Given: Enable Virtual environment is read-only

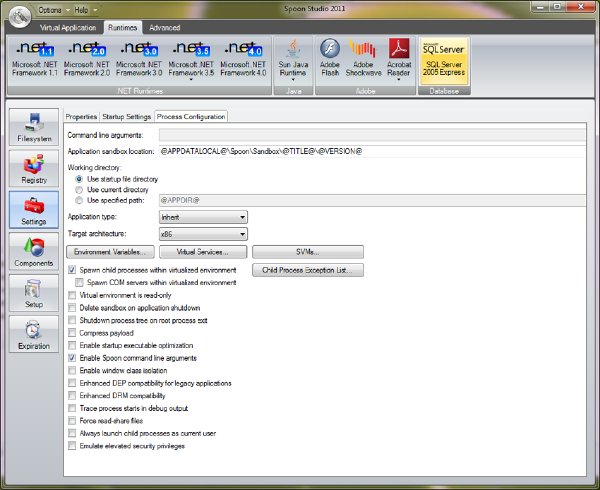Looking at the screenshot, I should pyautogui.click(x=72, y=295).
